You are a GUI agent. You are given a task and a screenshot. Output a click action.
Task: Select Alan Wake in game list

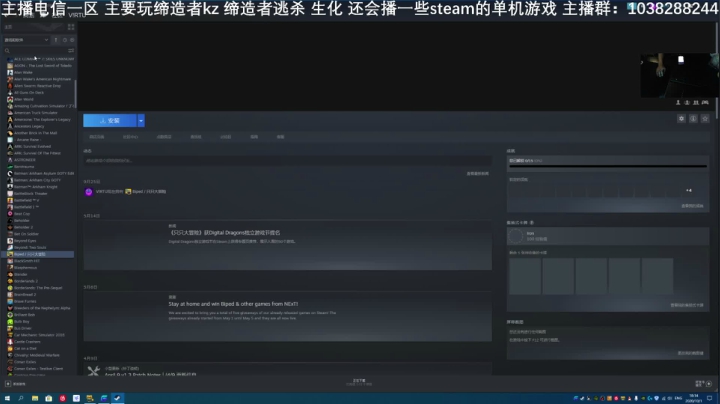click(23, 73)
